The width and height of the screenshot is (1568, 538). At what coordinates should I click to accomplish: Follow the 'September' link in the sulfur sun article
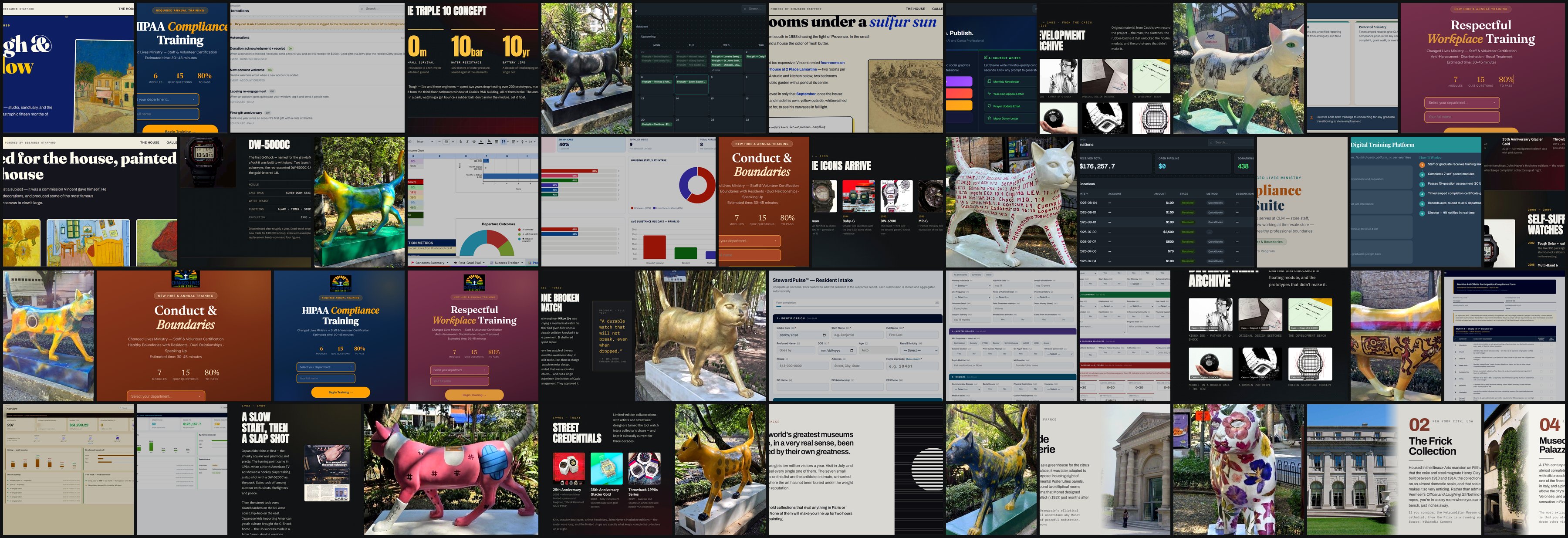pyautogui.click(x=807, y=95)
